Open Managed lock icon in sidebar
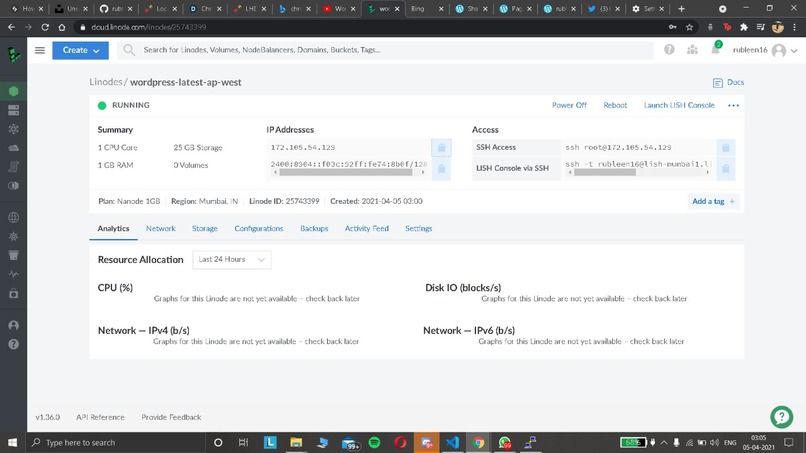The image size is (806, 453). (x=13, y=293)
